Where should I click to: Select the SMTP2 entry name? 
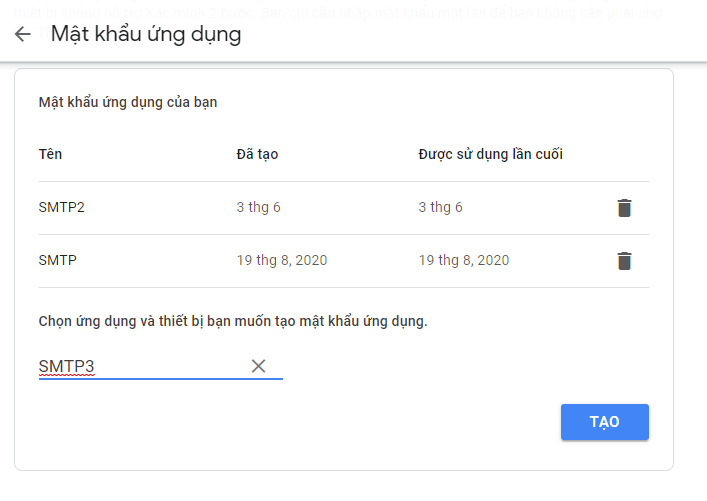62,207
